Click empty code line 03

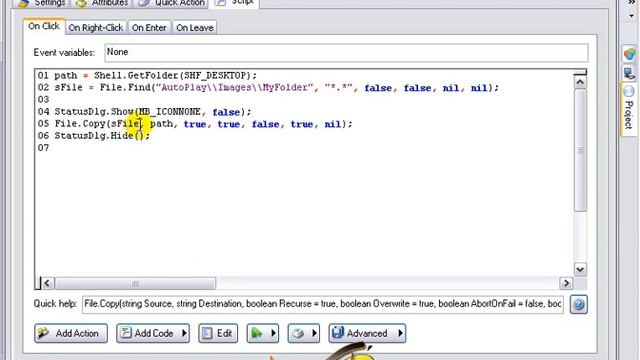coord(43,100)
